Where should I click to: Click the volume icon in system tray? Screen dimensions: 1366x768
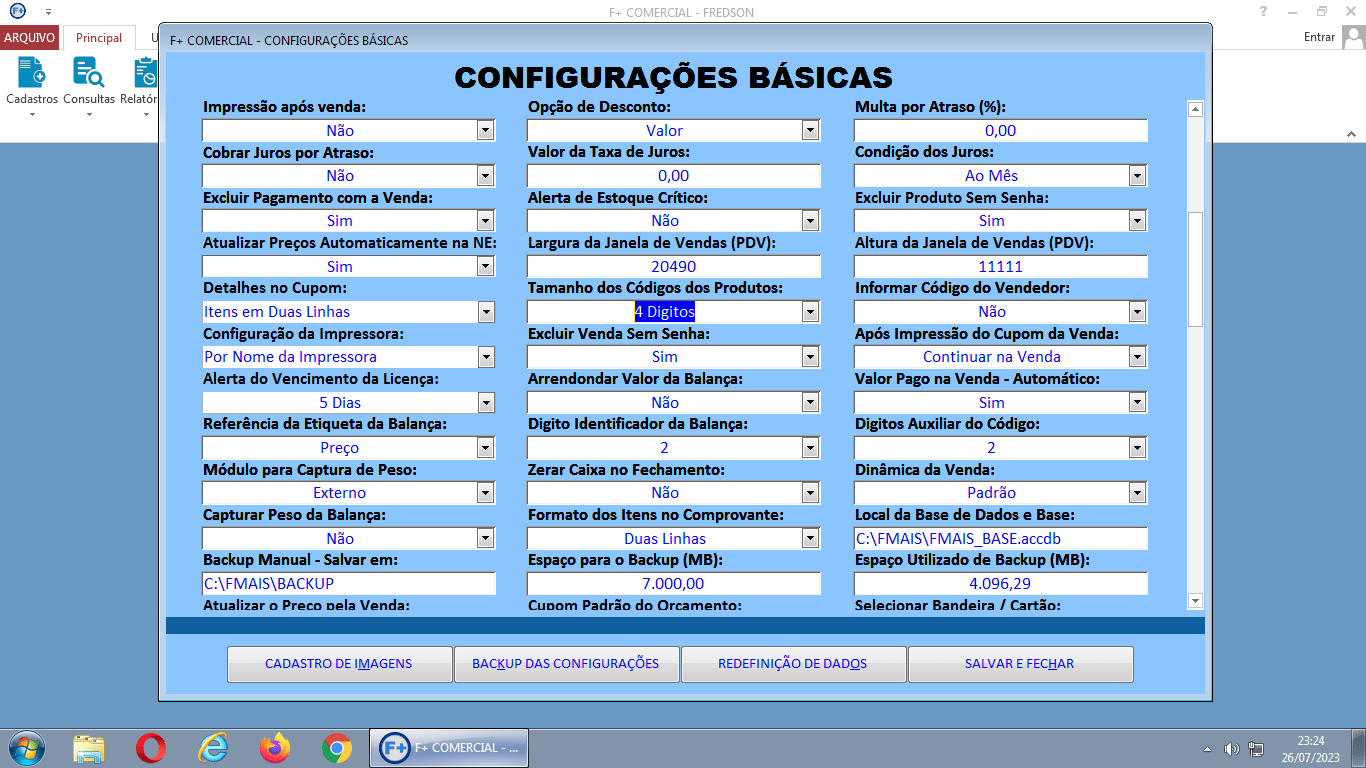pos(1231,749)
